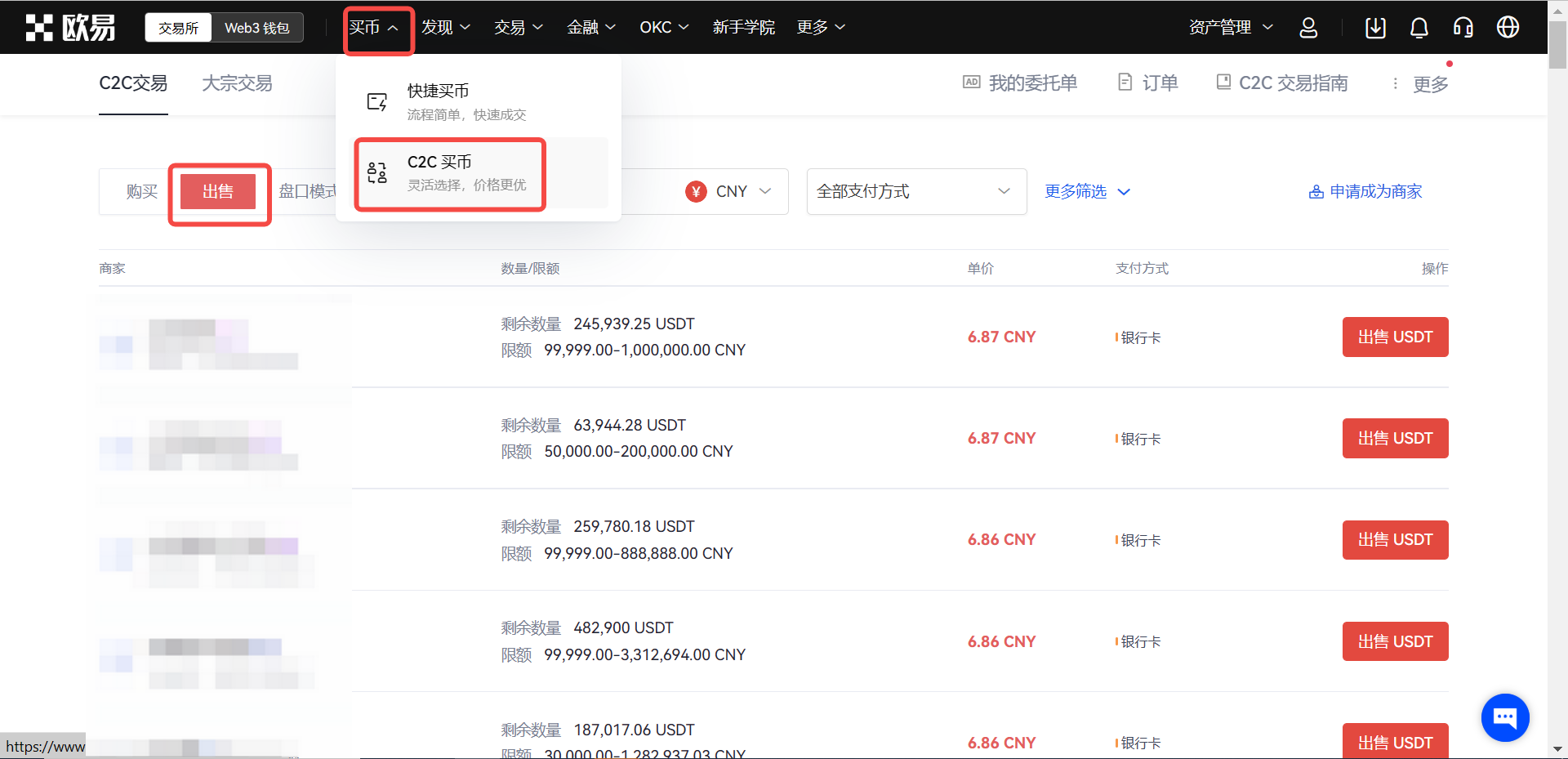
Task: Switch to 盘口模式
Action: [x=308, y=191]
